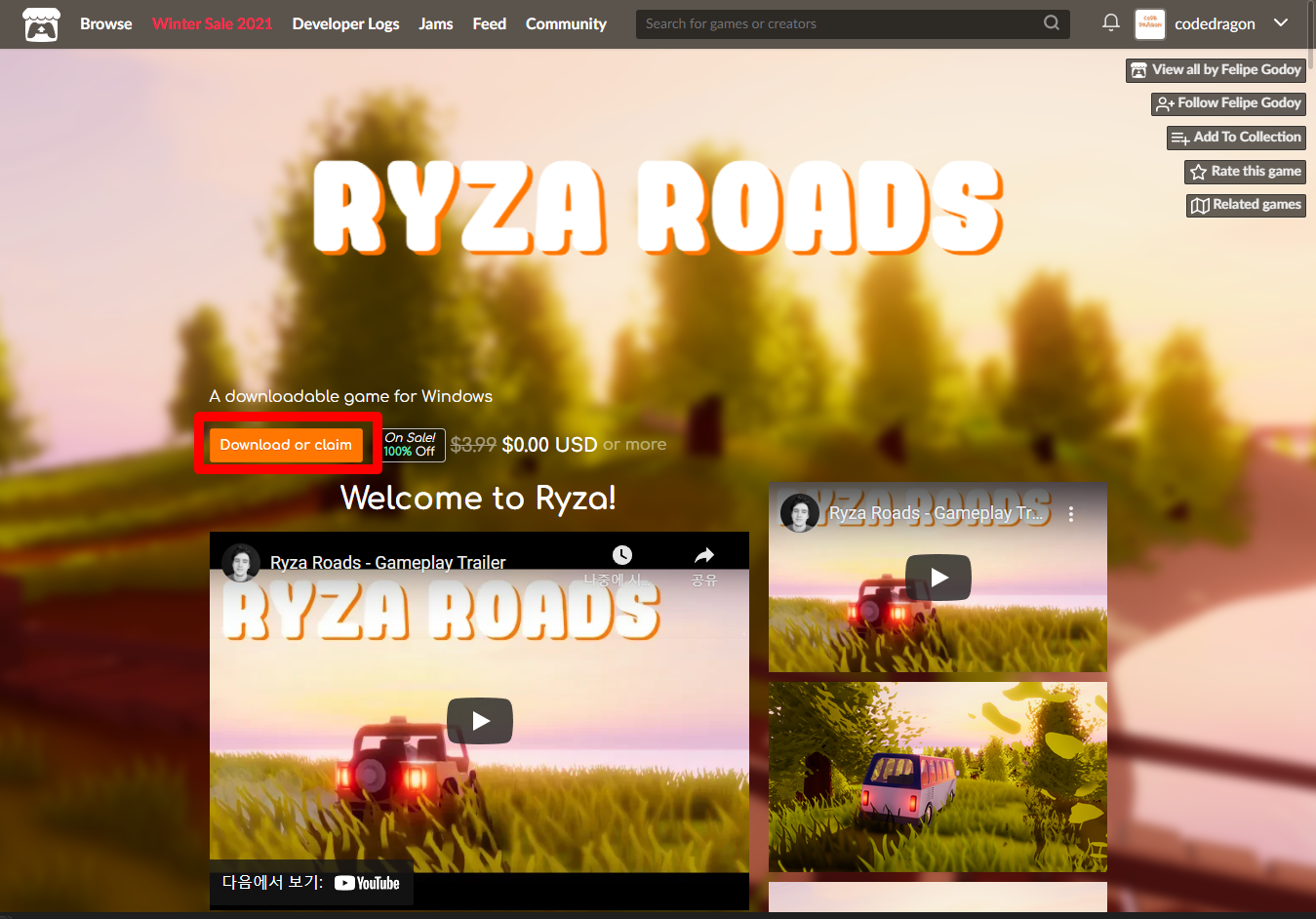The image size is (1316, 919).
Task: Click the On Sale 100% Off badge
Action: 414,445
